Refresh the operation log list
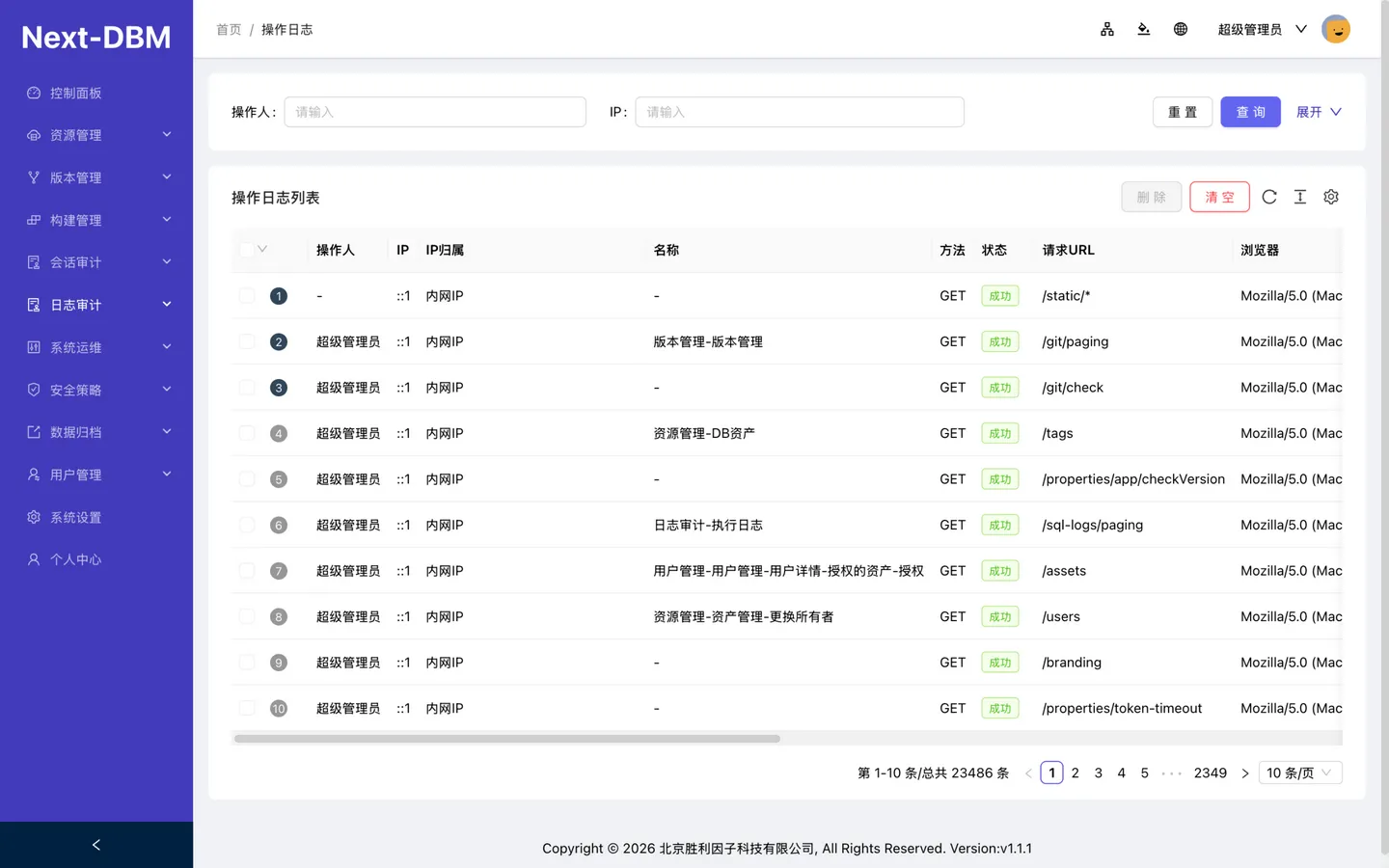 point(1269,197)
